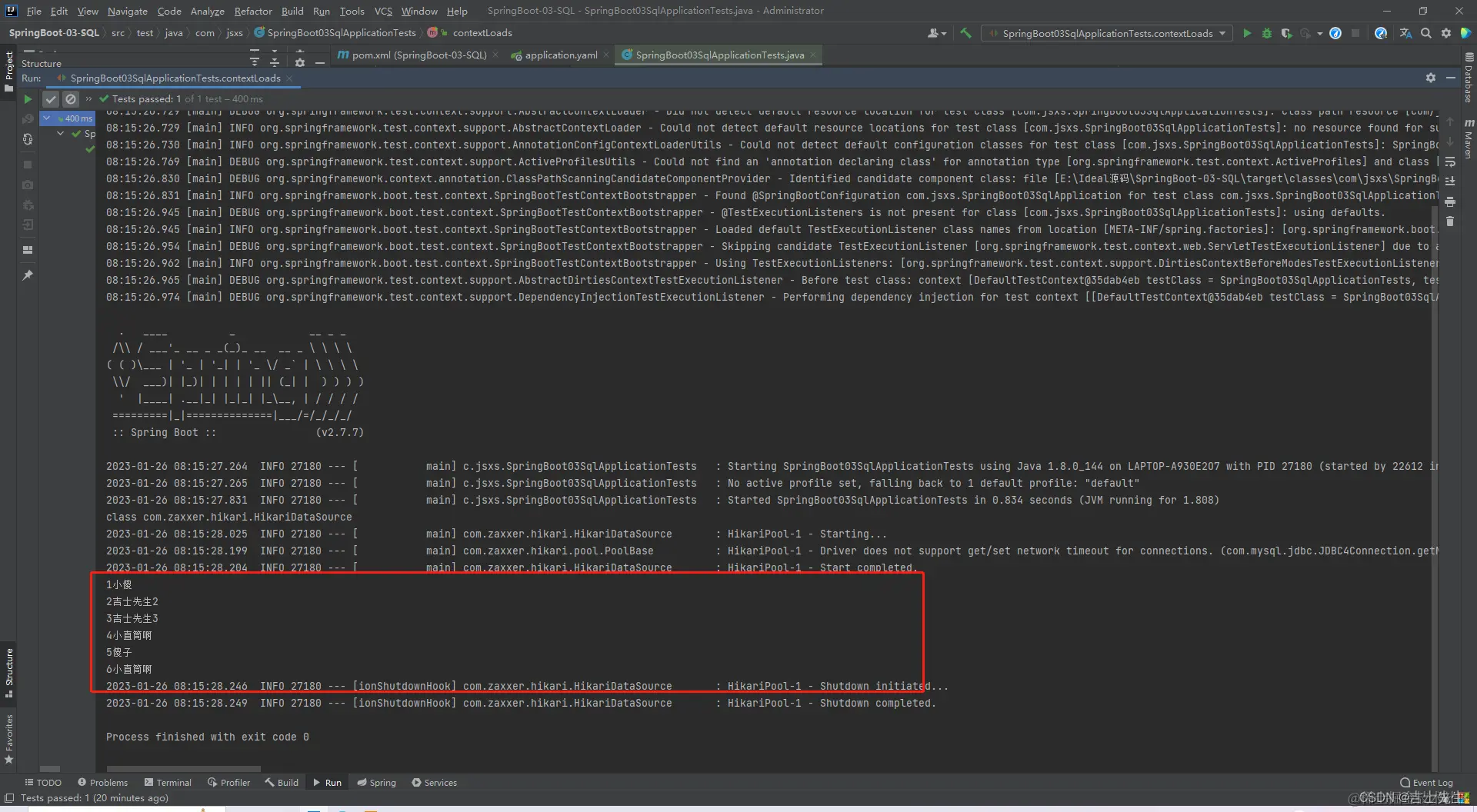Open the Problems tool window
This screenshot has width=1477, height=812.
[102, 782]
